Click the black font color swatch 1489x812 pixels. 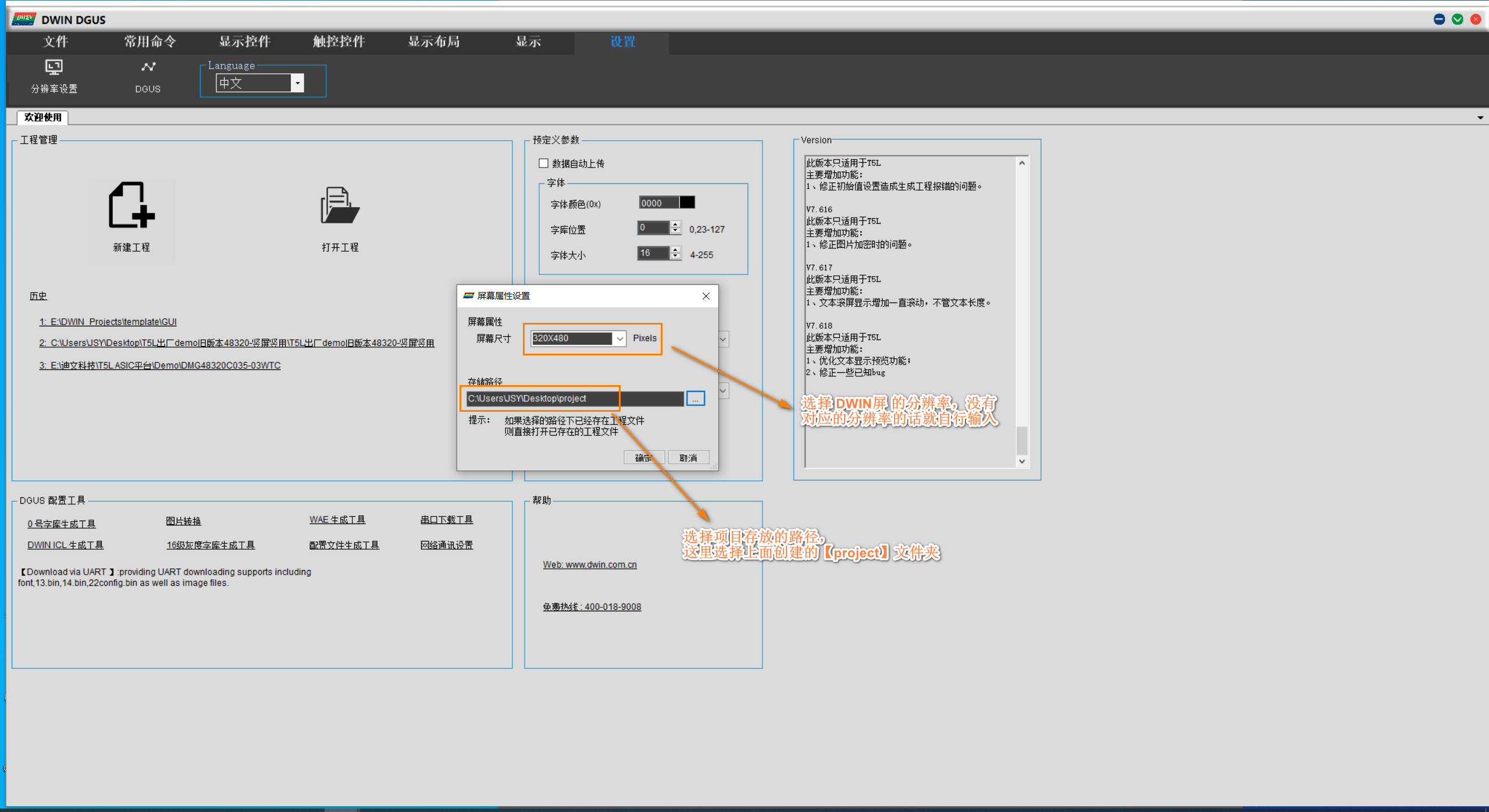[687, 202]
